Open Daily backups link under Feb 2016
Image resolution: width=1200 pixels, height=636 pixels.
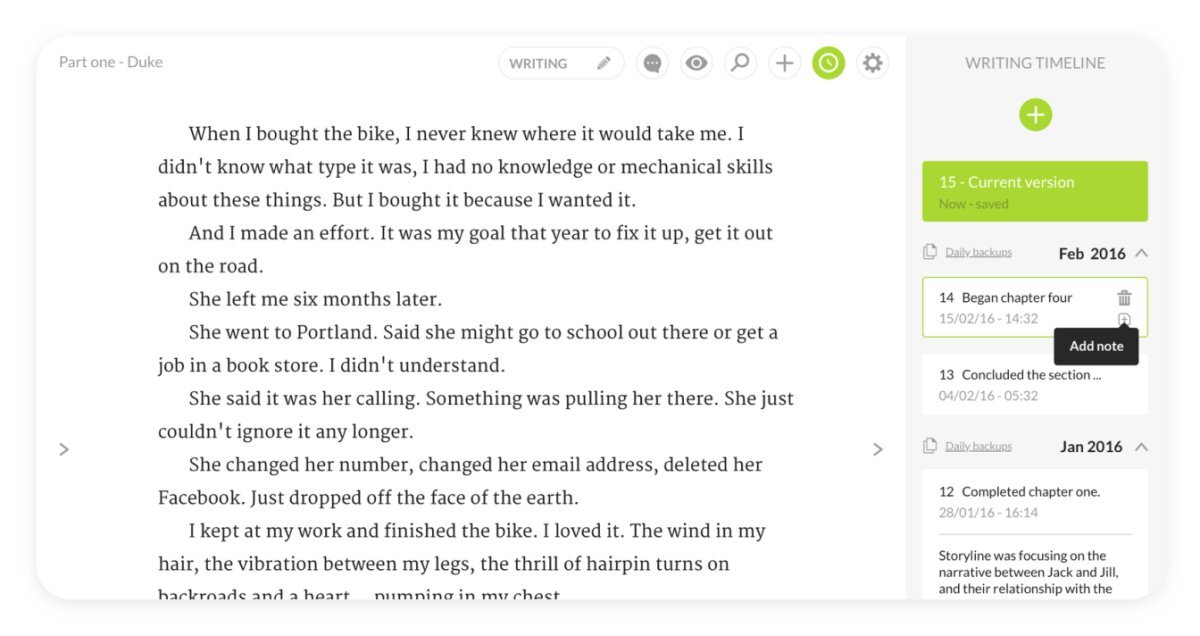tap(978, 252)
